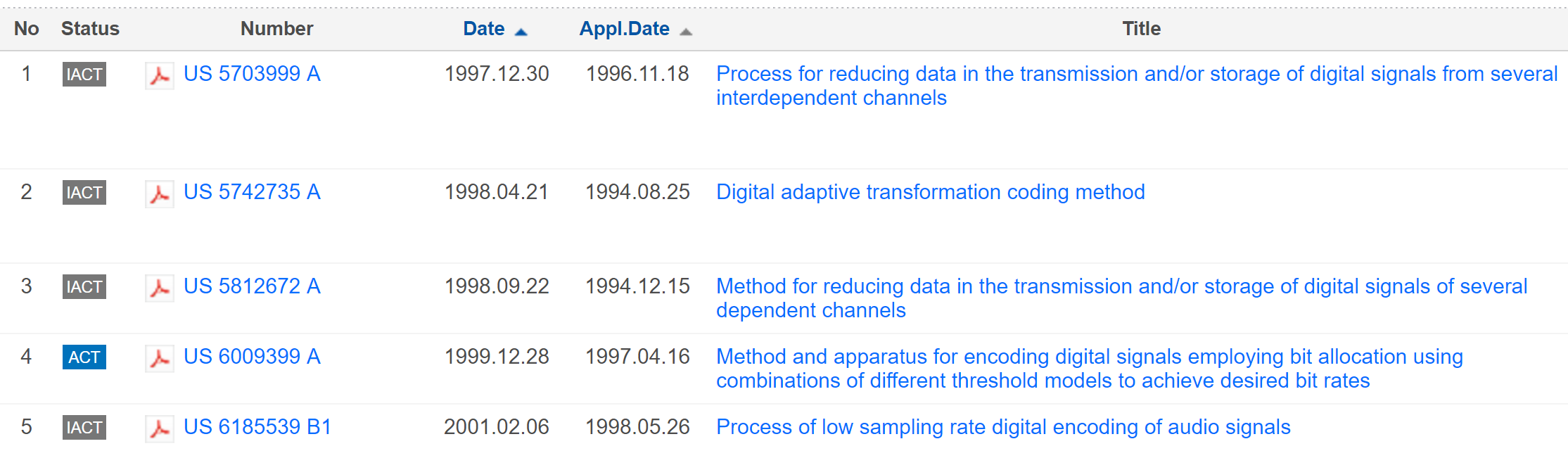1568x458 pixels.
Task: Sort by Date column arrow
Action: coord(521,32)
